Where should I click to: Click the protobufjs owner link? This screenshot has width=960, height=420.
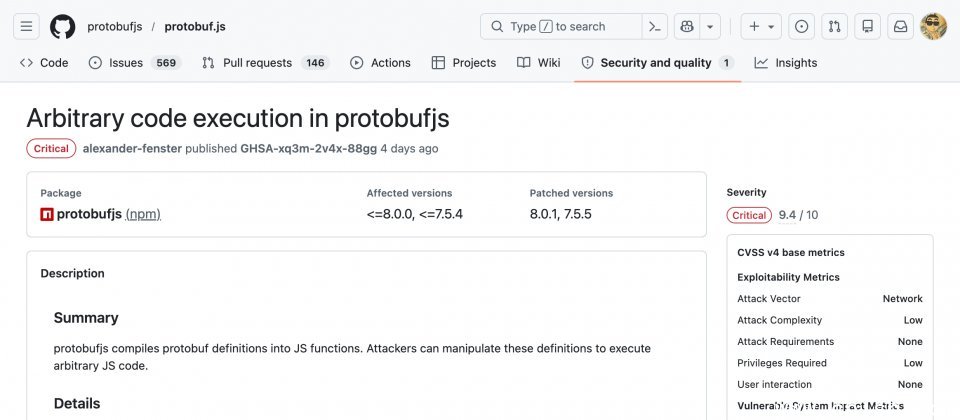[113, 26]
